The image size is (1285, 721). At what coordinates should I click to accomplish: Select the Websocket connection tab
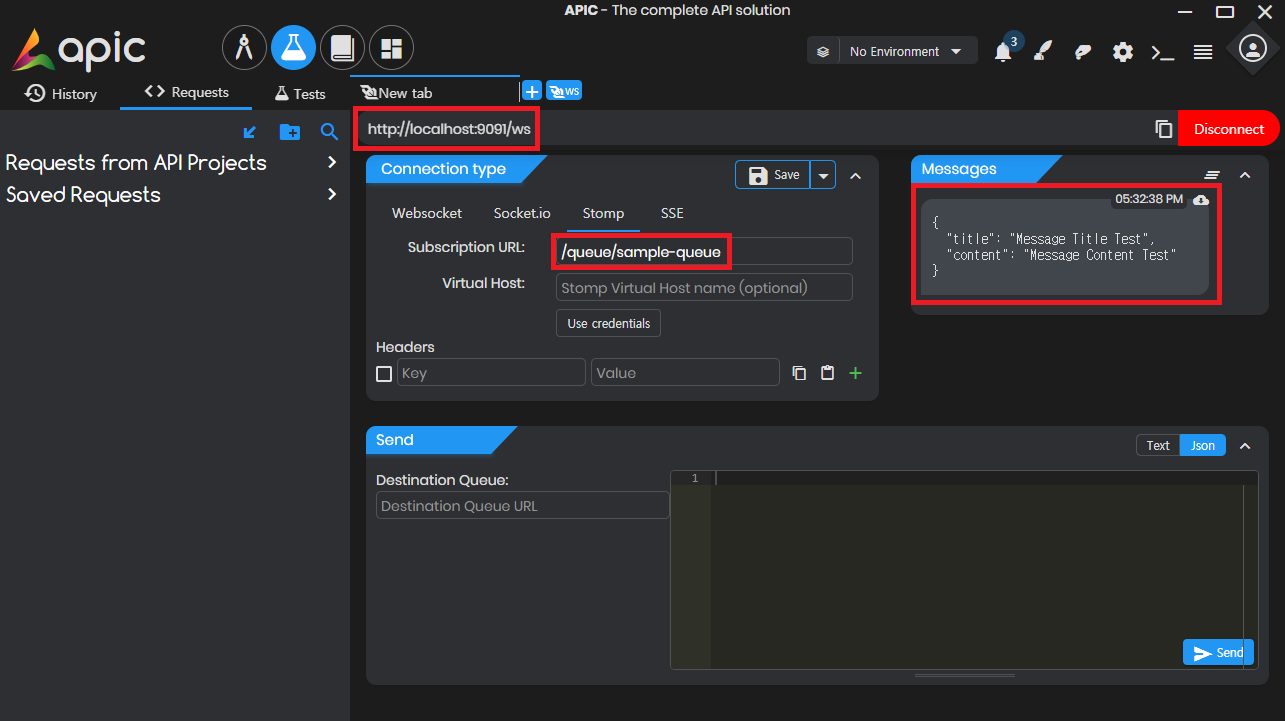[427, 213]
